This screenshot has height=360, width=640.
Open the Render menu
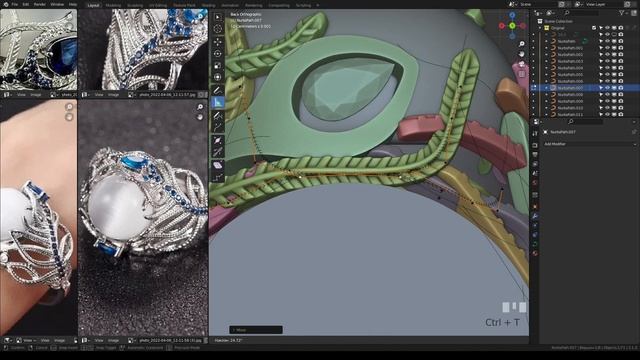(x=40, y=4)
